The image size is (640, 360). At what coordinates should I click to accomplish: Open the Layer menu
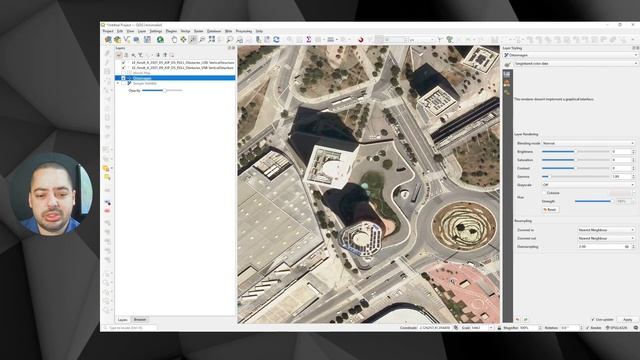(142, 31)
